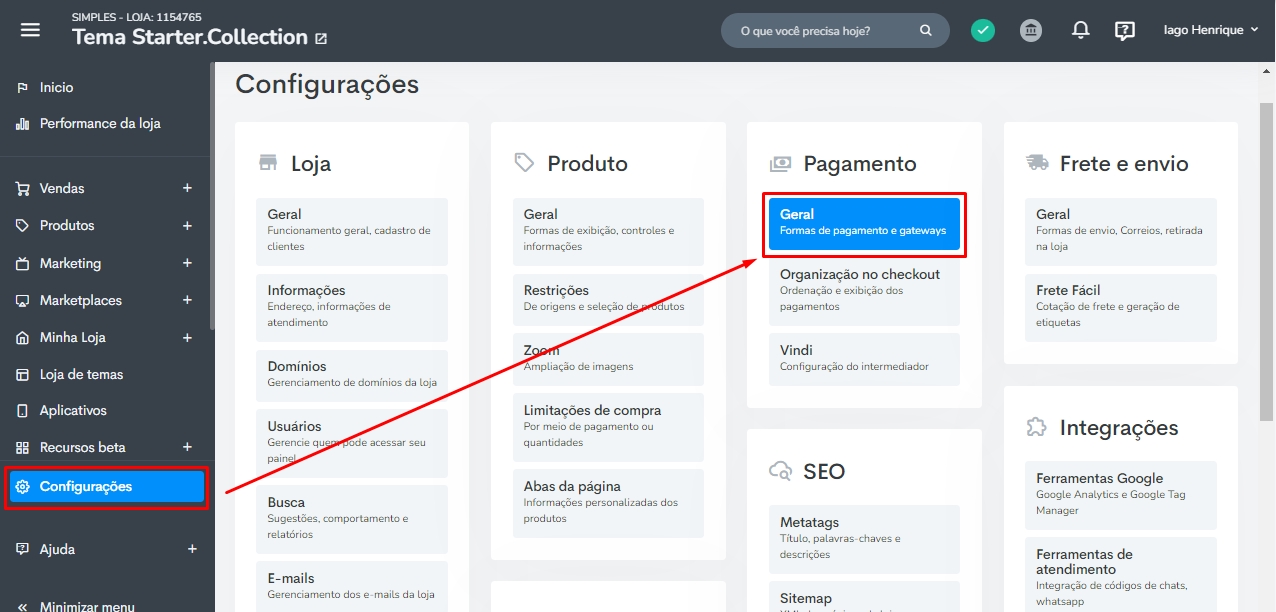Viewport: 1276px width, 612px height.
Task: Open store external link icon beside title
Action: [x=321, y=39]
